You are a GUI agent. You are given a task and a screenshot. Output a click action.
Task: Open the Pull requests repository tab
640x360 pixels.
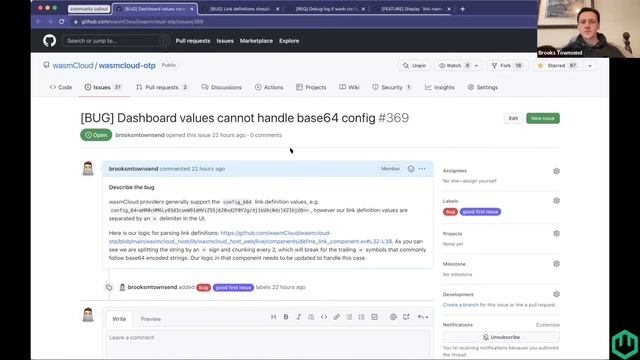[162, 87]
